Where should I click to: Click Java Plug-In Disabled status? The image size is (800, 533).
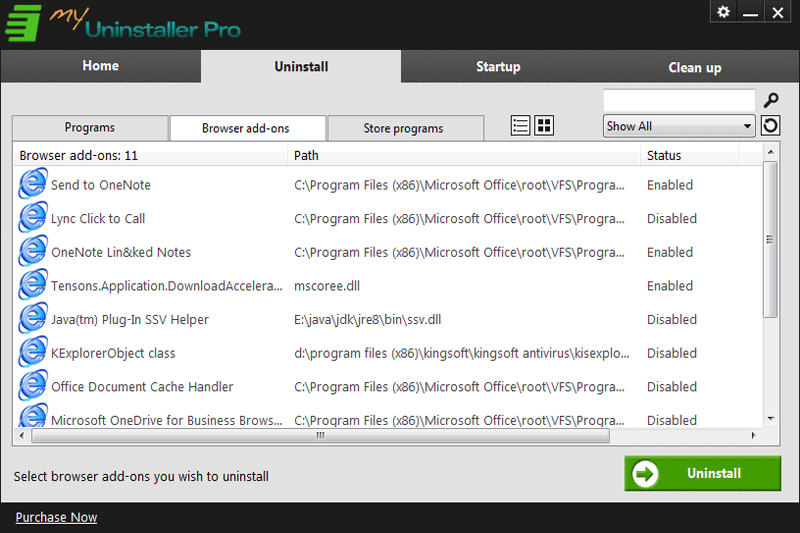(x=671, y=319)
